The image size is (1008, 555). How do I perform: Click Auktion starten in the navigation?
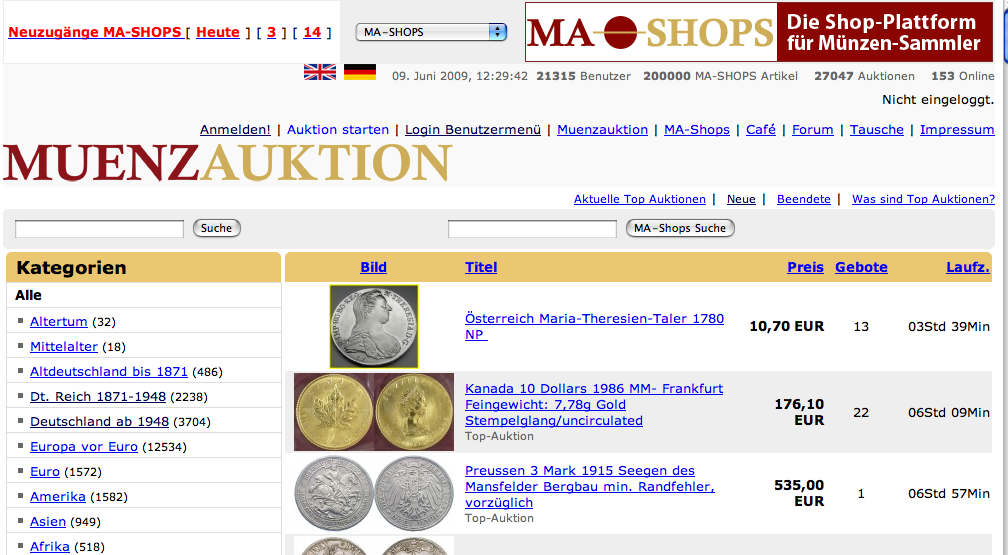[338, 129]
